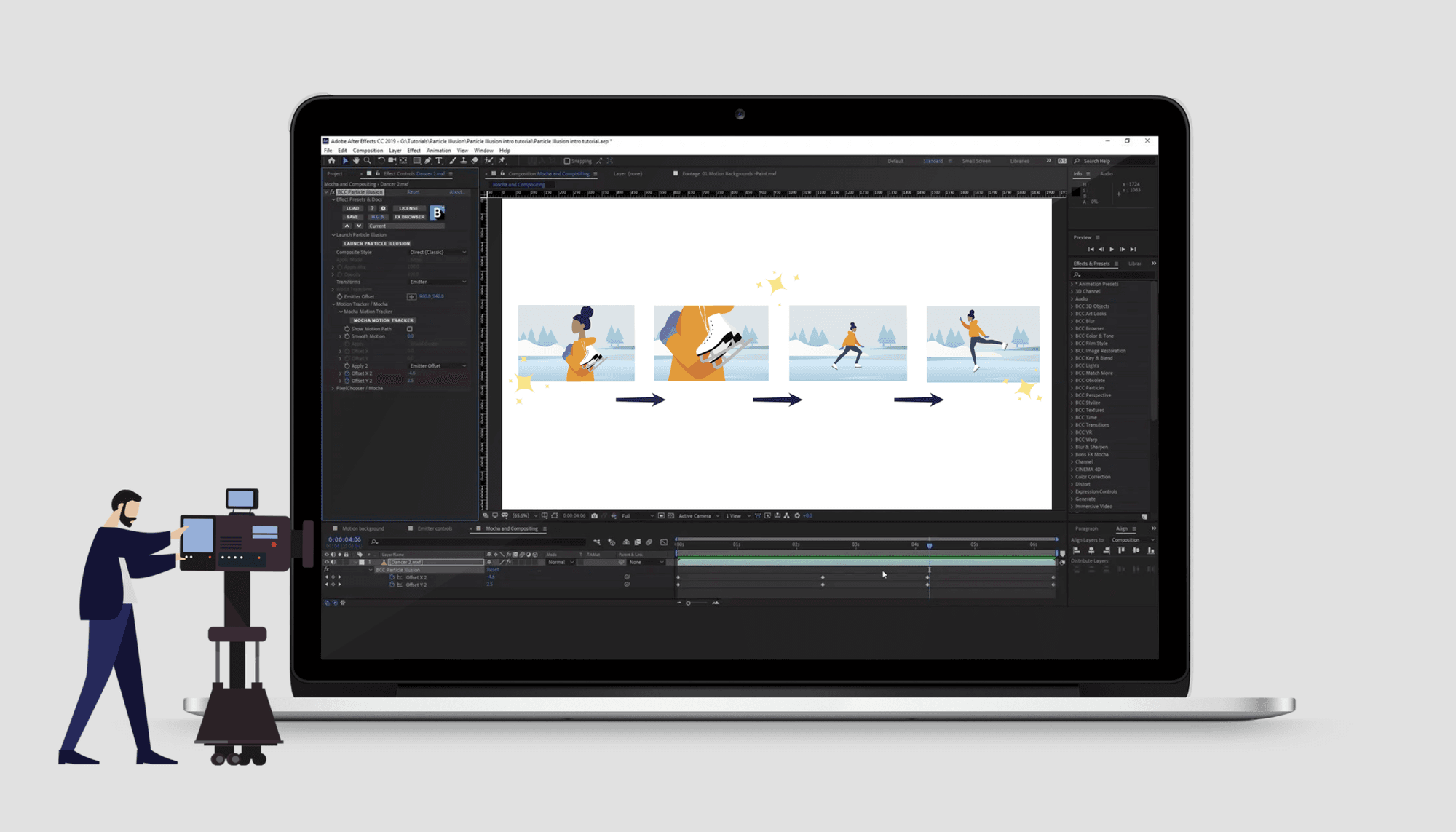Select the Rectangle shape tool
The width and height of the screenshot is (1456, 832).
tap(416, 161)
